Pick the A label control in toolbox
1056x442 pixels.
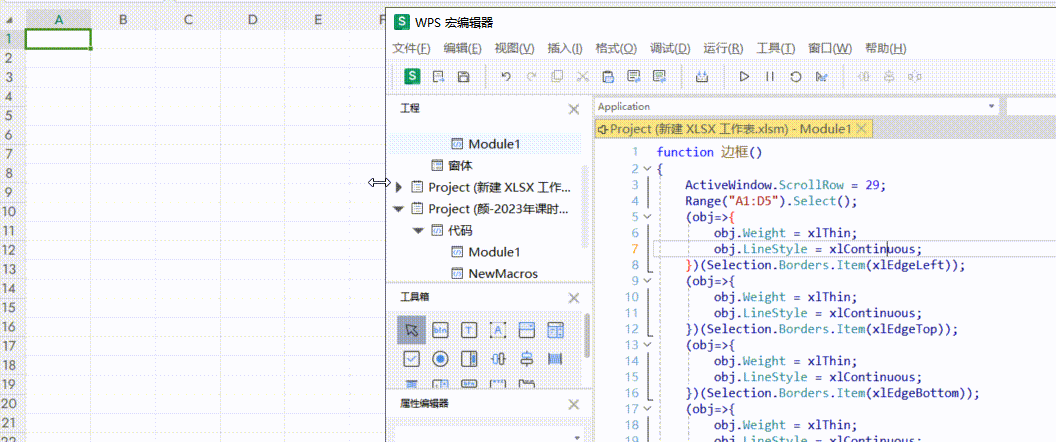pos(498,330)
